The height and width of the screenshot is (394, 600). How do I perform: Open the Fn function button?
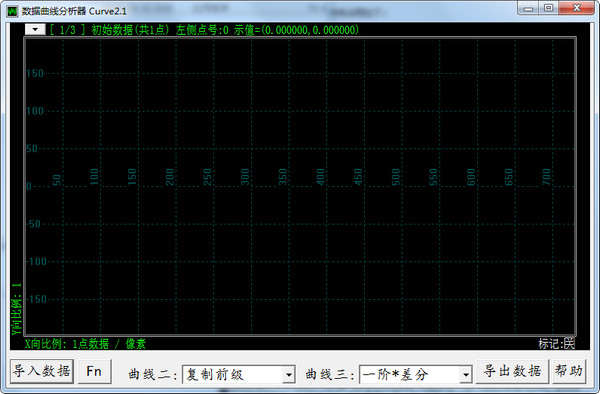point(95,371)
